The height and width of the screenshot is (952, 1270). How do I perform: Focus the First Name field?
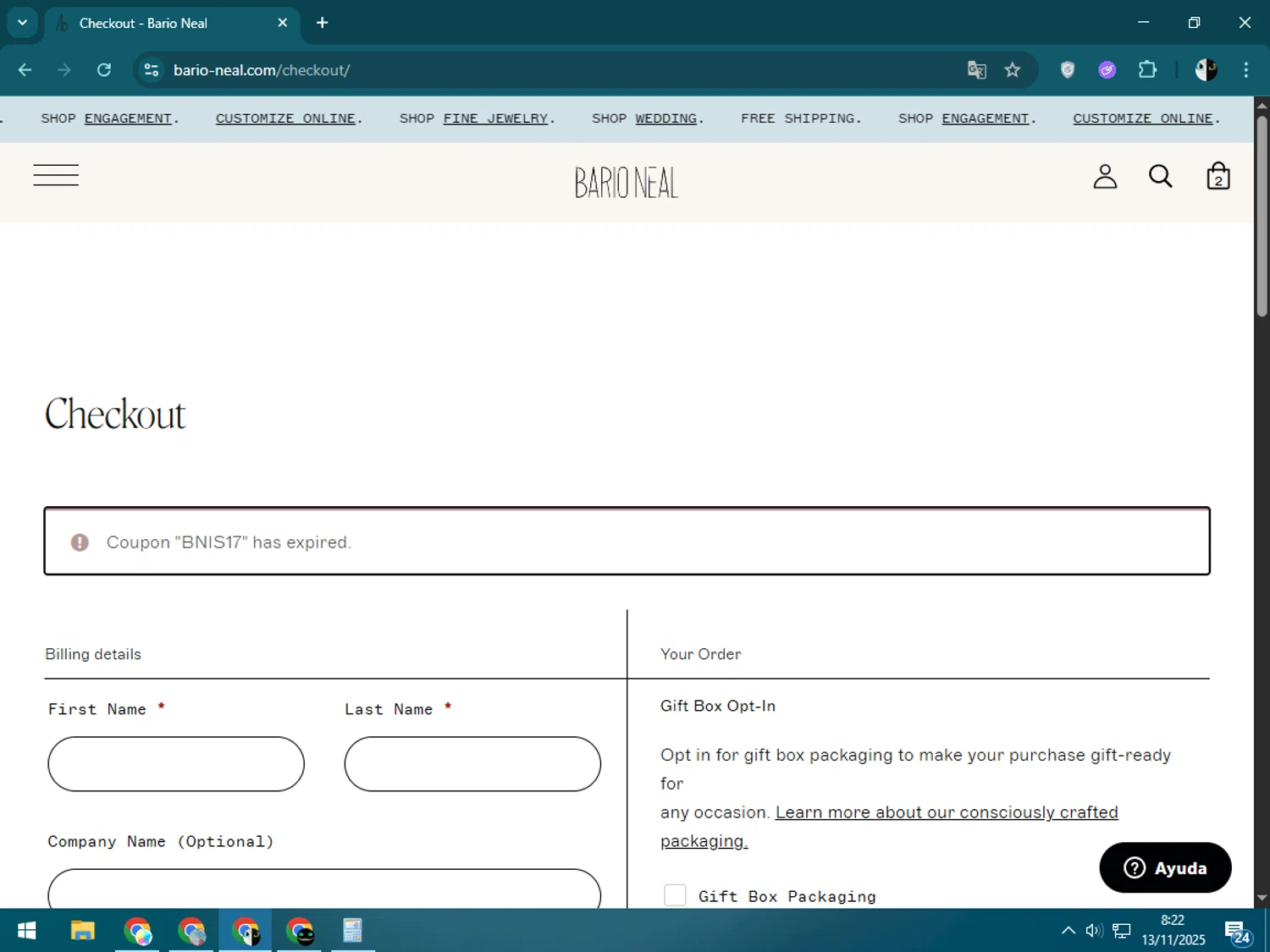pyautogui.click(x=176, y=764)
